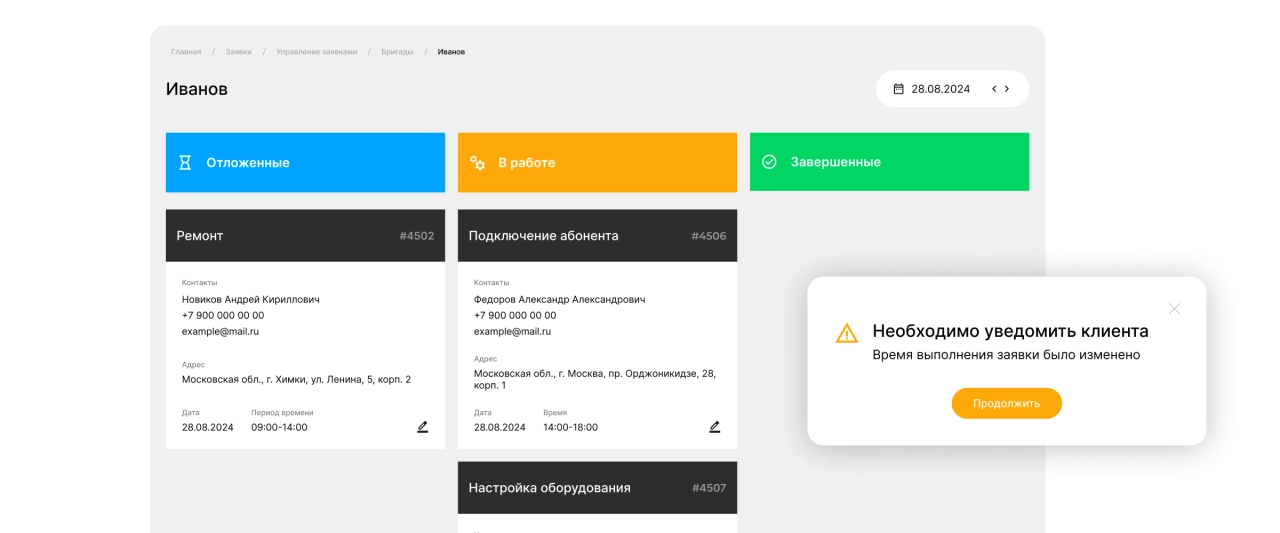Click the Продолжить button
The image size is (1280, 533).
tap(1006, 403)
